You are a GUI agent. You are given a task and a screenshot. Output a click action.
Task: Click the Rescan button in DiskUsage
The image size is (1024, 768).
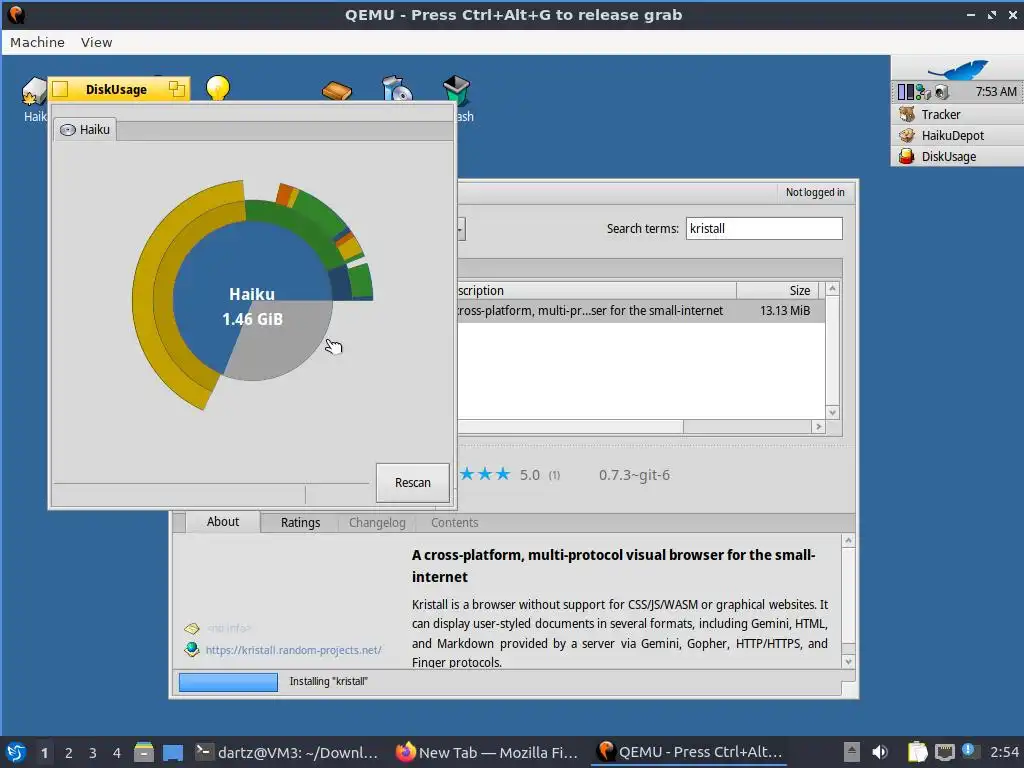[413, 483]
